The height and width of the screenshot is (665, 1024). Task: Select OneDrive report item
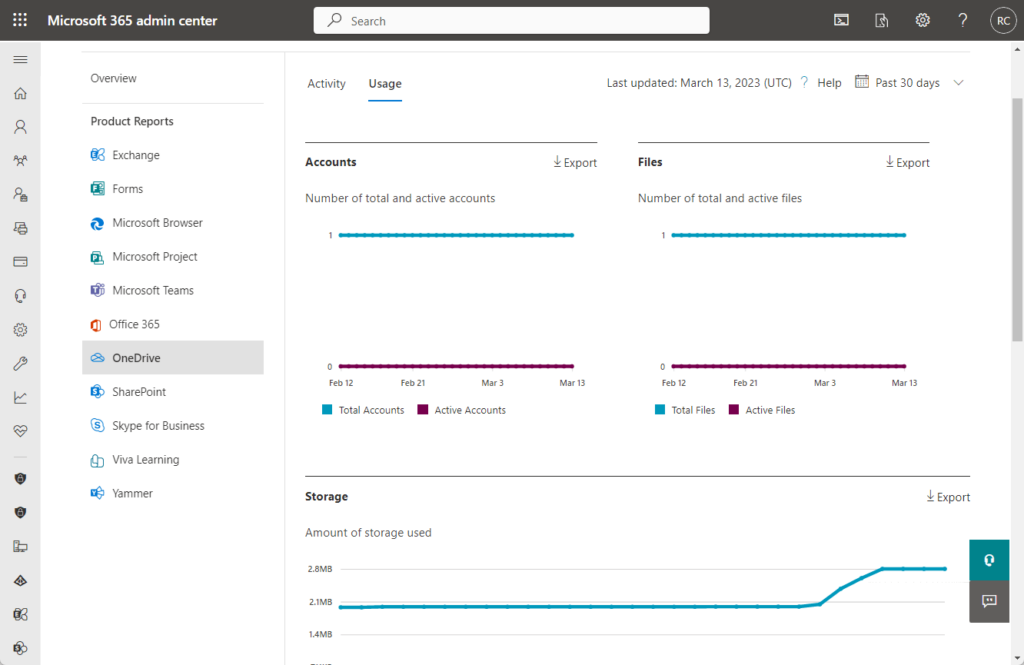pyautogui.click(x=173, y=358)
